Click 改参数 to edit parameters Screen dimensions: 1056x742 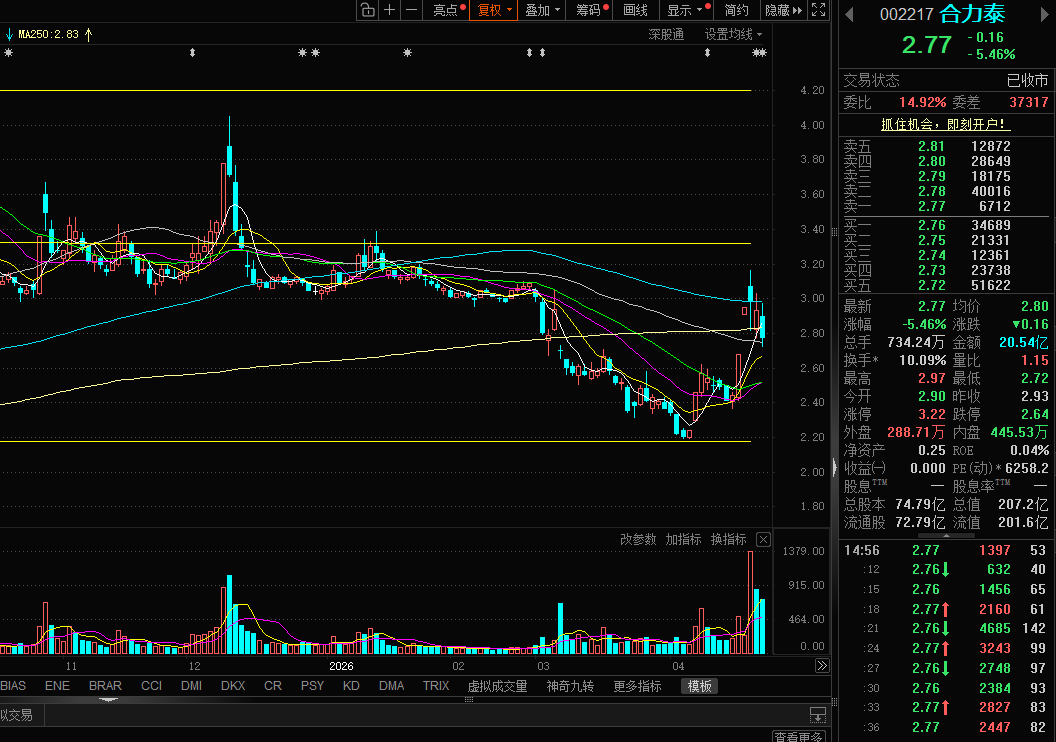click(638, 539)
